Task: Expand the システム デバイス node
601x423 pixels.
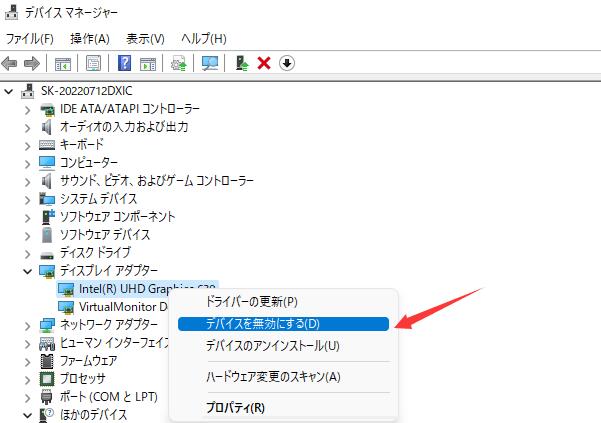Action: click(27, 200)
